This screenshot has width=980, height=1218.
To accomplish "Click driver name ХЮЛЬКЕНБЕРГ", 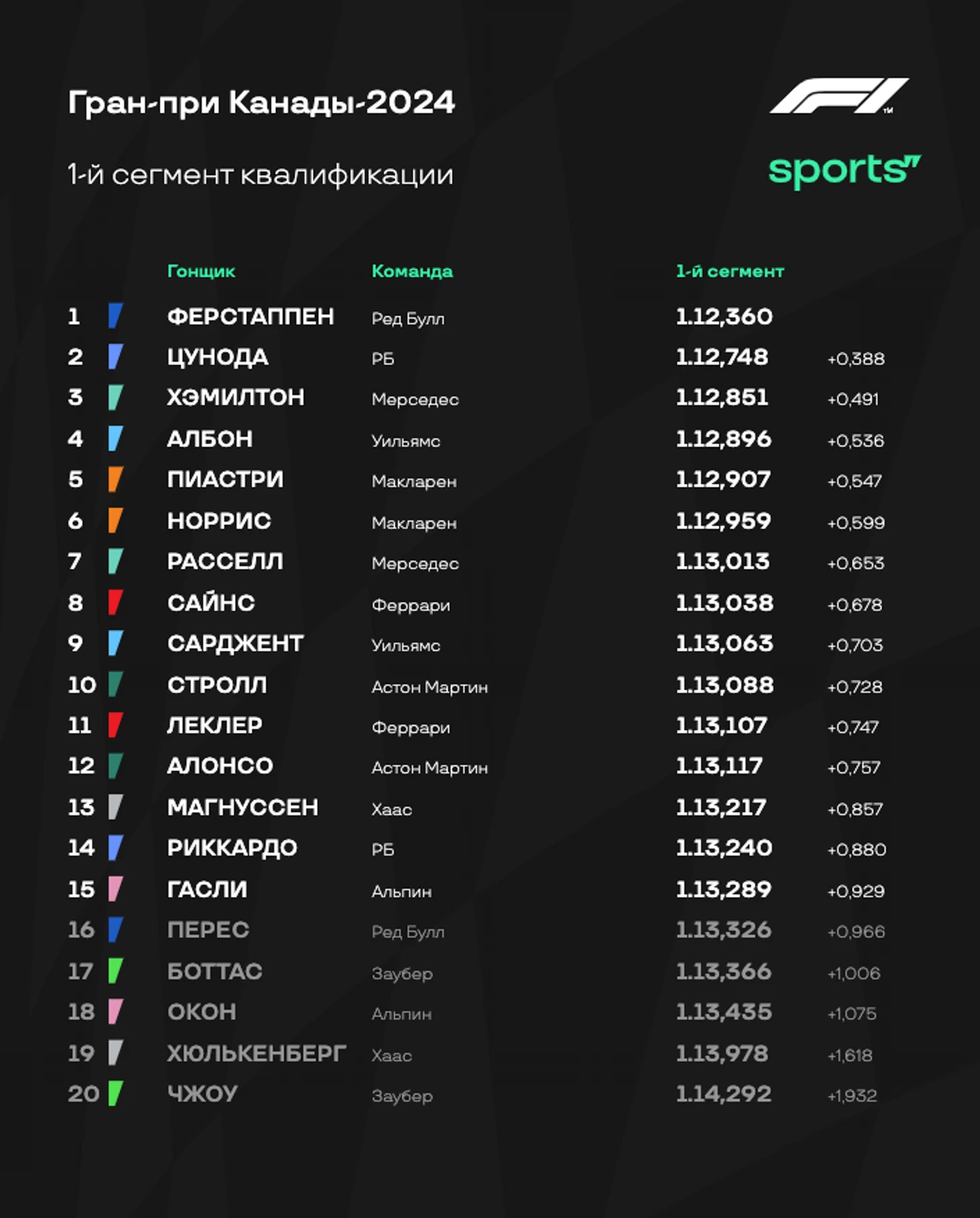I will click(x=256, y=1053).
